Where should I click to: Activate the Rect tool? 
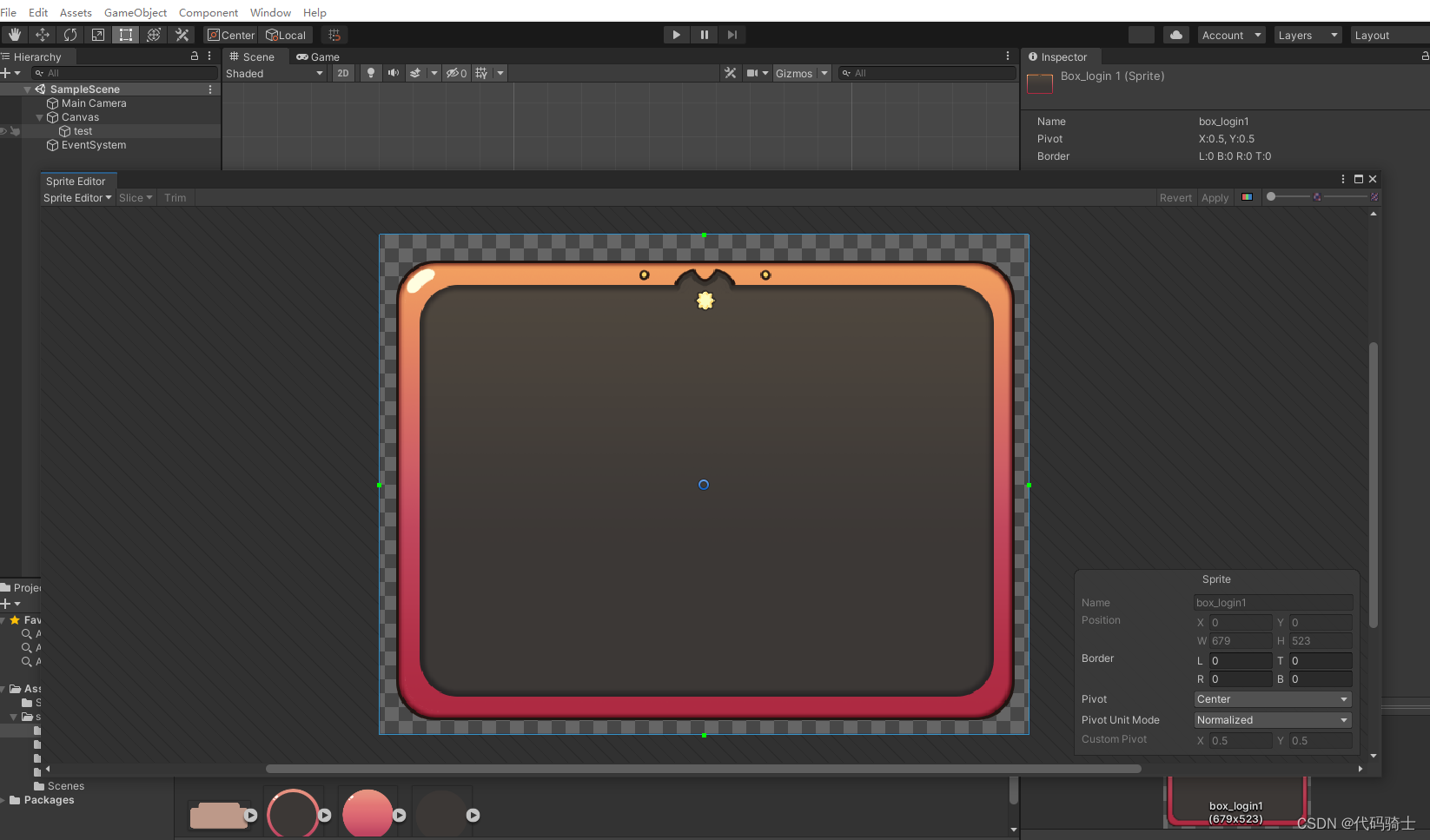(x=126, y=35)
